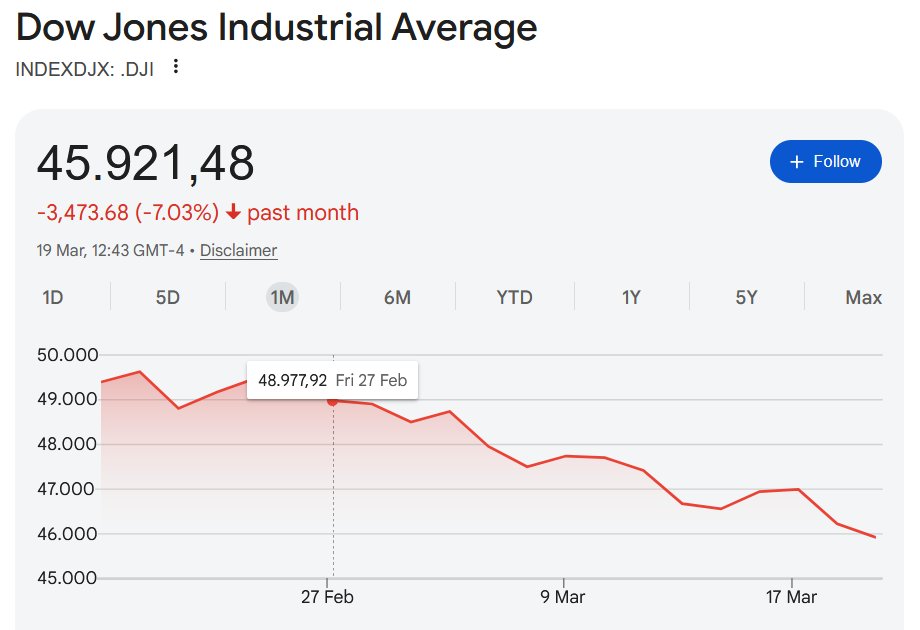Image resolution: width=920 pixels, height=630 pixels.
Task: Click the 17 Mar axis label
Action: pos(791,597)
